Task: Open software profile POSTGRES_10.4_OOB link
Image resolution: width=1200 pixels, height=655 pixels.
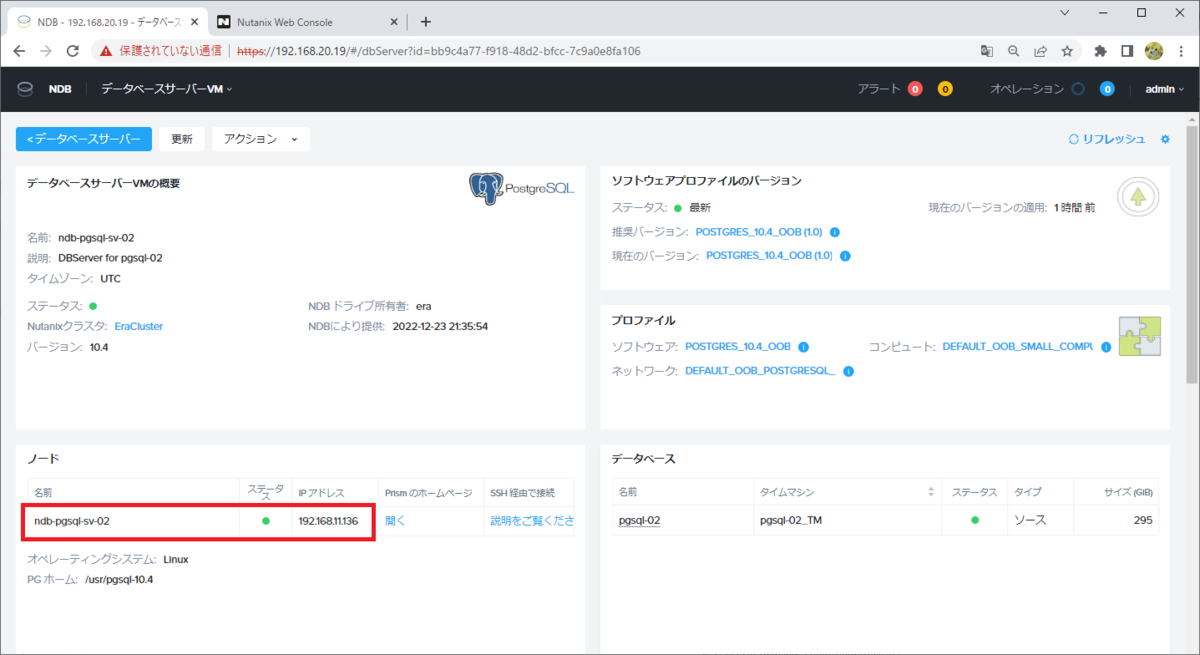Action: click(738, 347)
